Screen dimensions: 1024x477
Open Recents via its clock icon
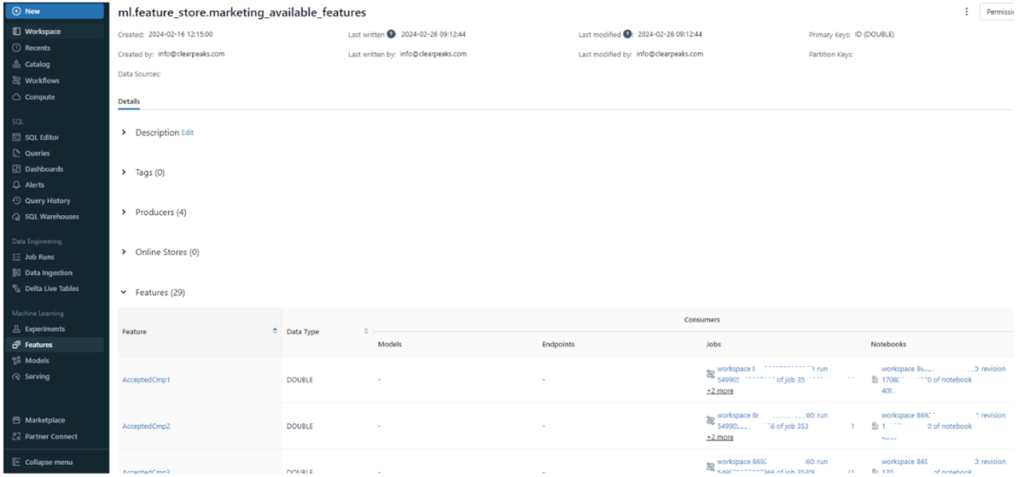coord(16,48)
